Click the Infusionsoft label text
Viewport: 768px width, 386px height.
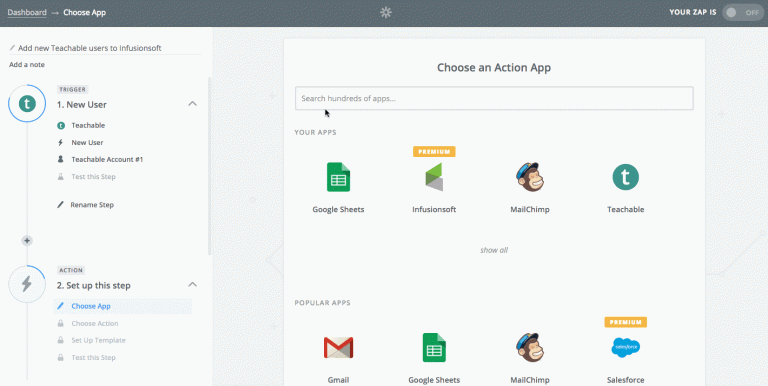tap(434, 210)
